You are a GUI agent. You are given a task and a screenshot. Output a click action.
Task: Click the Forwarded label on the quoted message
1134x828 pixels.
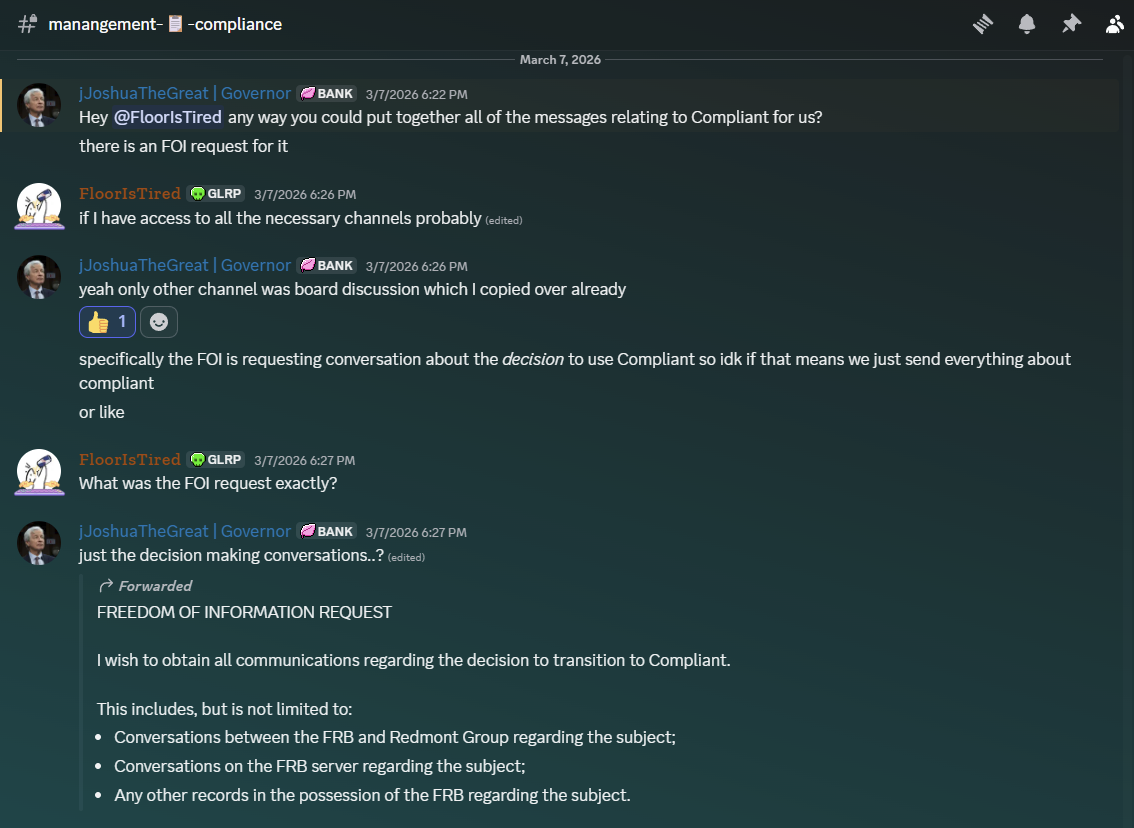point(154,586)
